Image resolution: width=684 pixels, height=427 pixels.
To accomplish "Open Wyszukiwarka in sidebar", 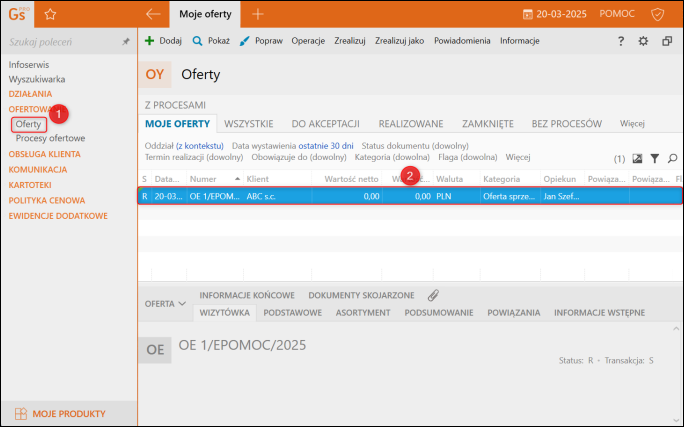I will point(37,79).
